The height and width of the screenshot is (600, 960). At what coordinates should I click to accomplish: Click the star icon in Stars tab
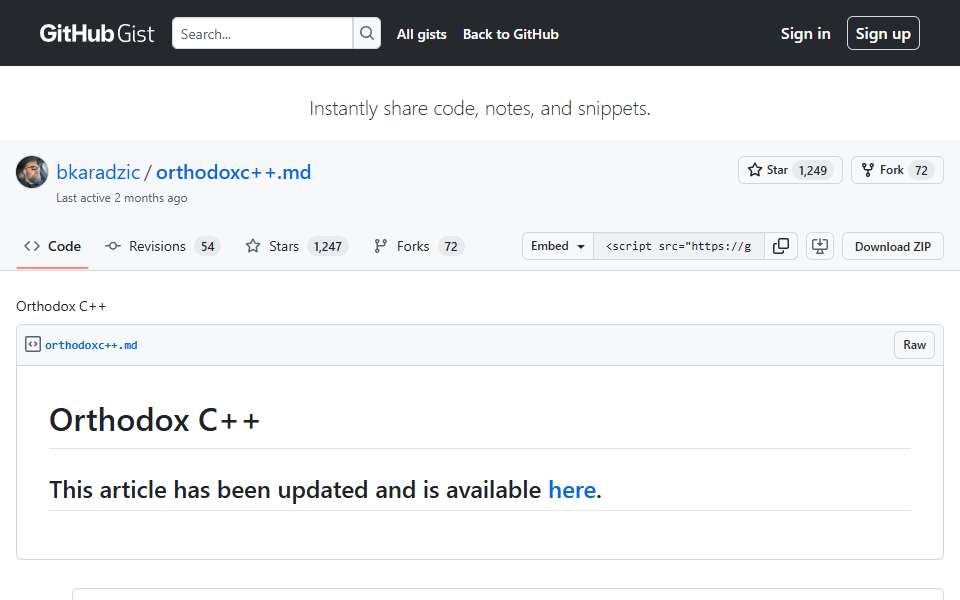tap(253, 246)
